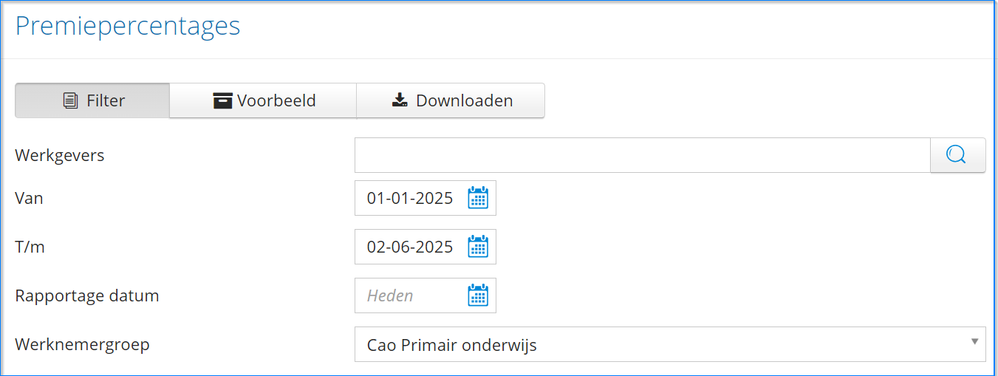
Task: Switch to the Filter tab
Action: pos(92,101)
